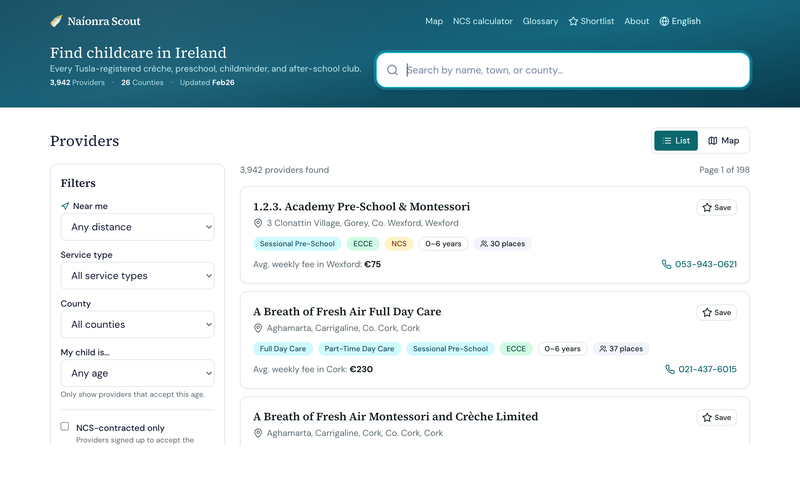Click the search magnifier icon
This screenshot has width=800, height=500.
click(x=392, y=70)
